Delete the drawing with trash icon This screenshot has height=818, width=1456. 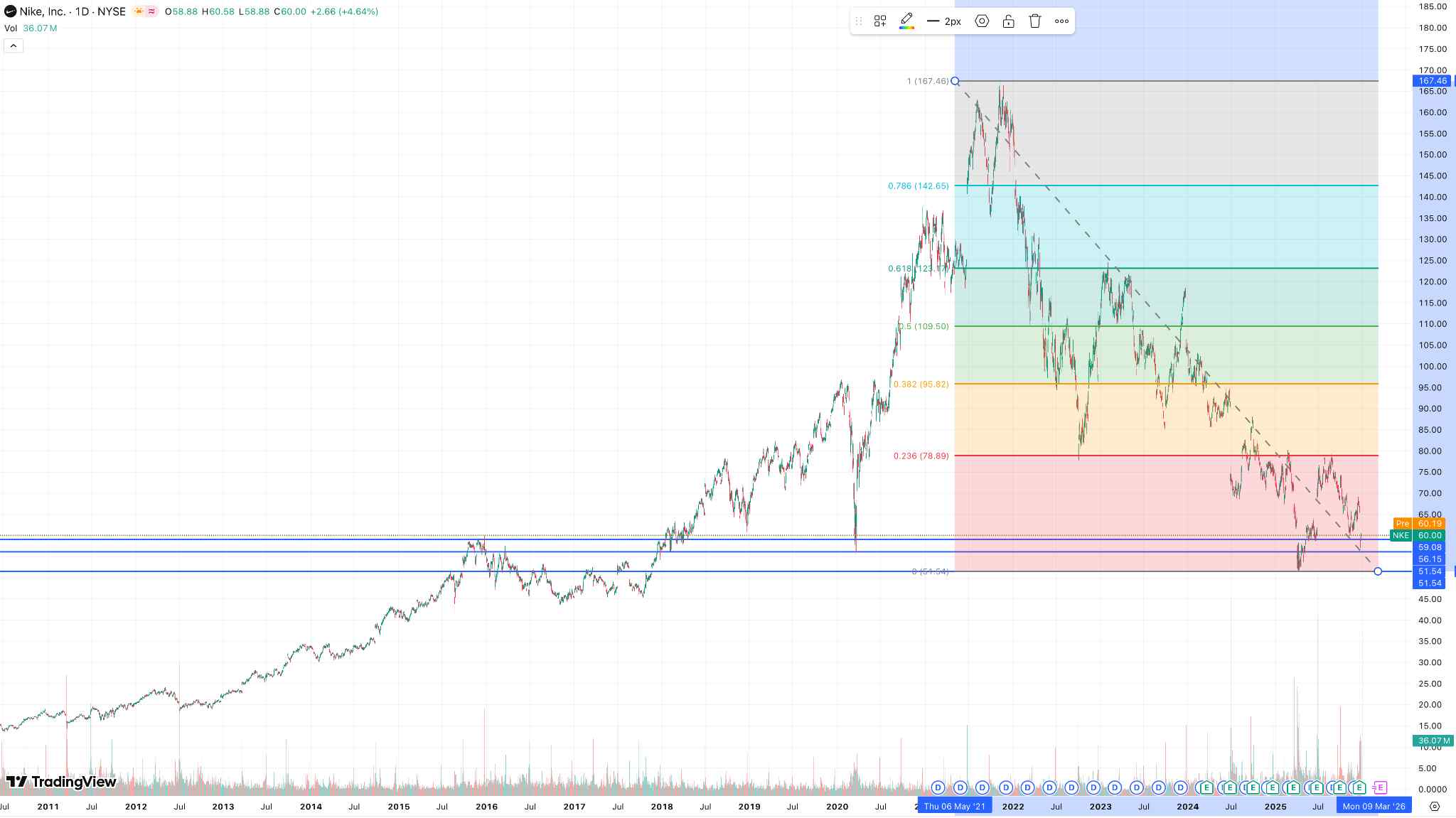[1035, 21]
